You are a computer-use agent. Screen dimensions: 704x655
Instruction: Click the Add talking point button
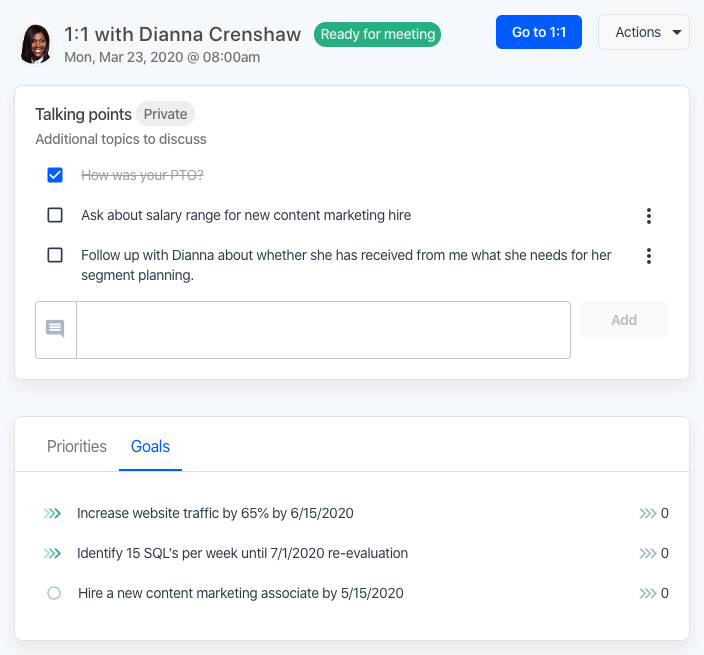pos(624,319)
